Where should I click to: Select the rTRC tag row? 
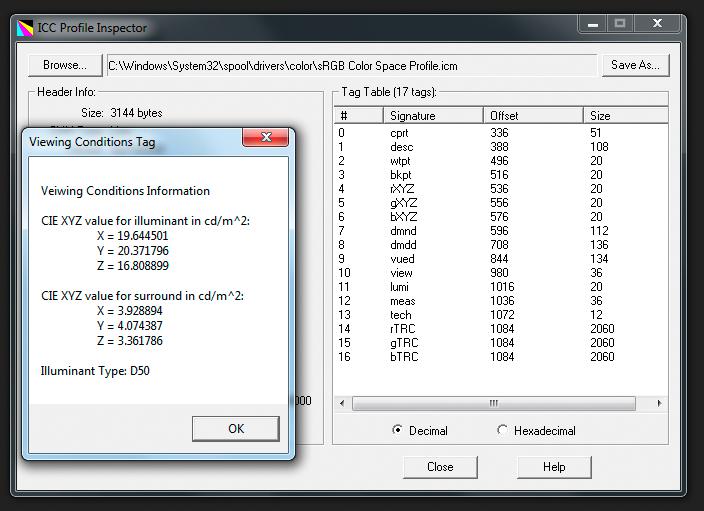(x=501, y=329)
